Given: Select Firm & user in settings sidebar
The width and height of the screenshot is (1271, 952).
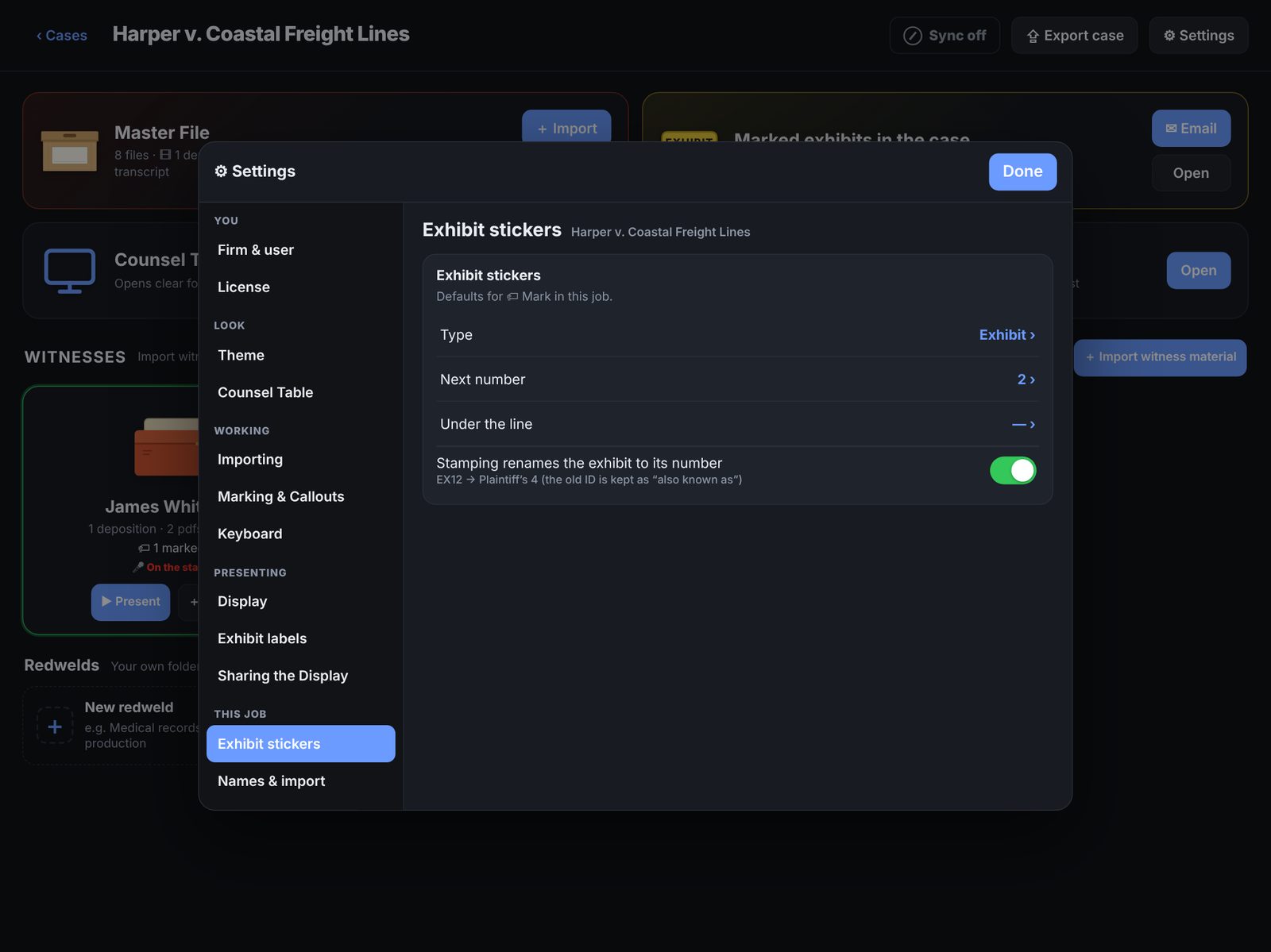Looking at the screenshot, I should [300, 250].
